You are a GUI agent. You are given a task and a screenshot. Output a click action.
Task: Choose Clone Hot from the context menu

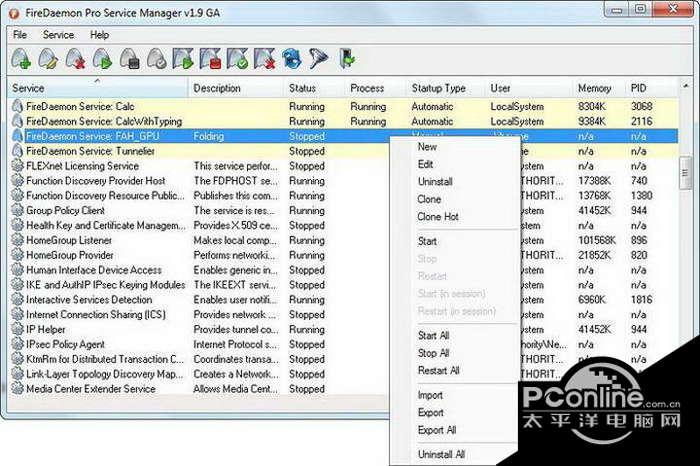[x=438, y=216]
